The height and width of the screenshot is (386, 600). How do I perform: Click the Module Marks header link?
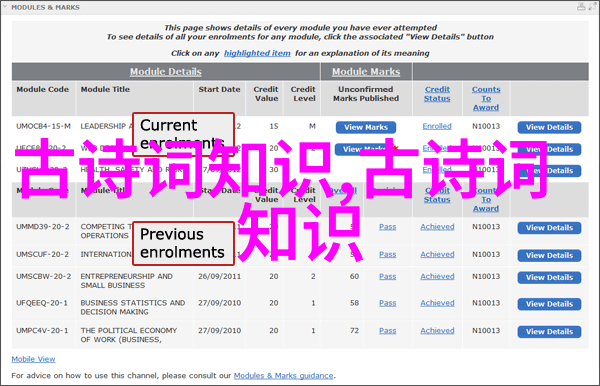tap(366, 72)
